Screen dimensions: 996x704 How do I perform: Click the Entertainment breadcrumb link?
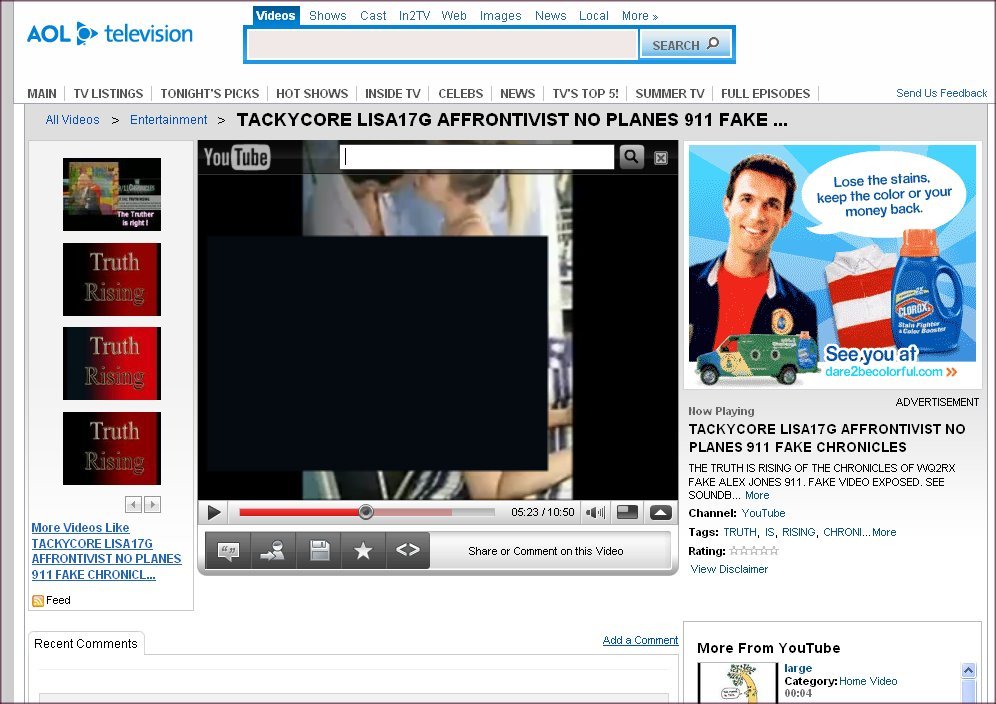[x=168, y=119]
